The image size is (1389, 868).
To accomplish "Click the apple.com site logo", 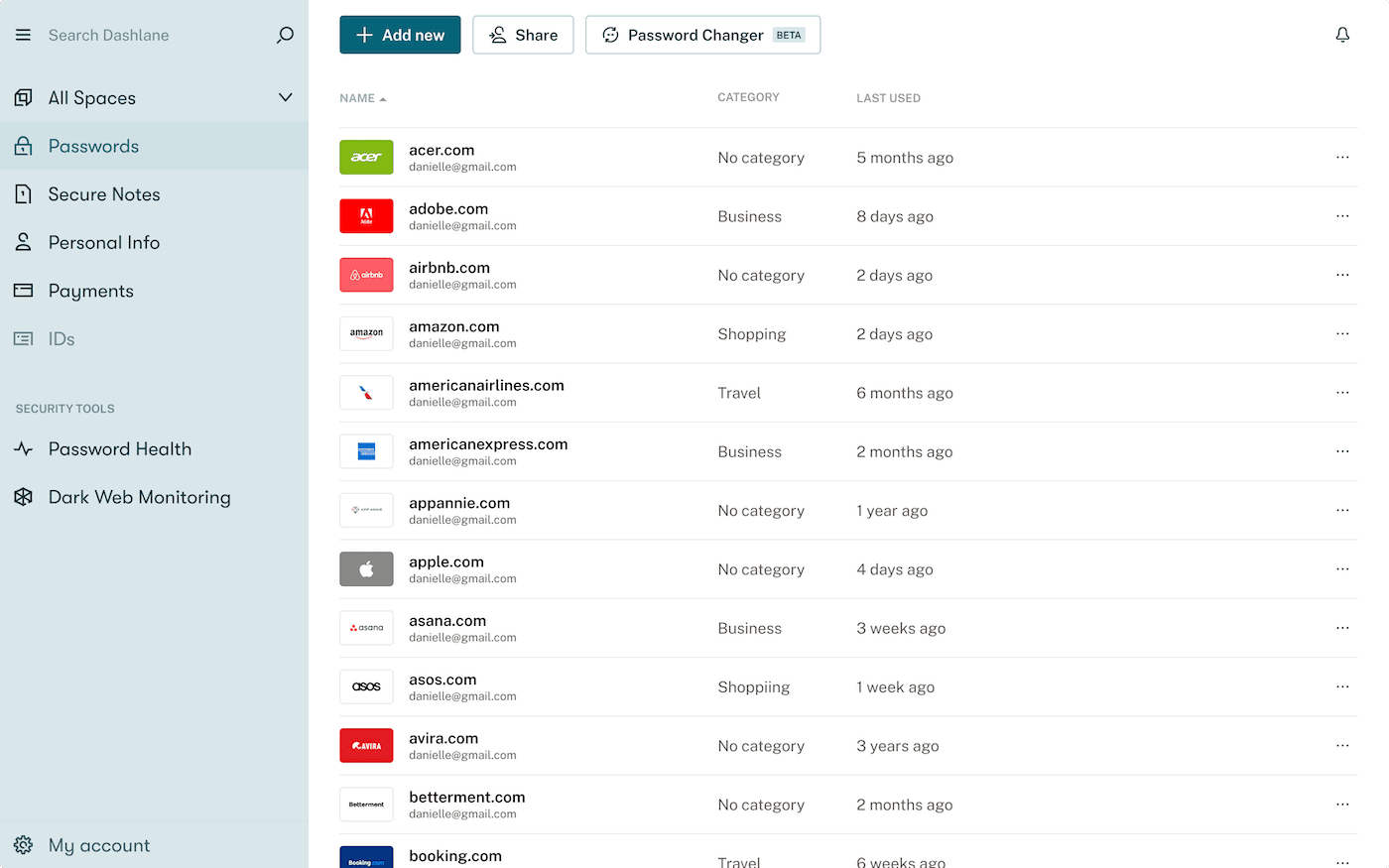I will pos(366,568).
